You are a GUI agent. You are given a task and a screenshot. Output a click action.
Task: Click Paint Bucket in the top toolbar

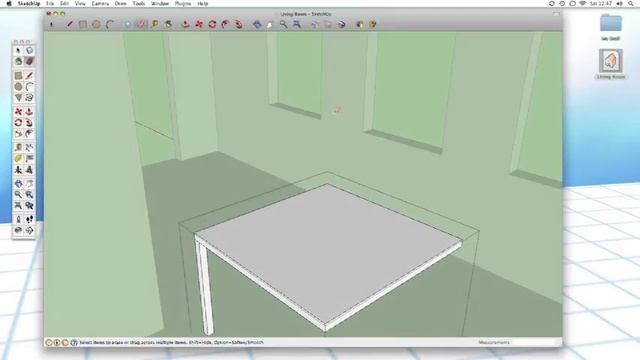pos(168,24)
